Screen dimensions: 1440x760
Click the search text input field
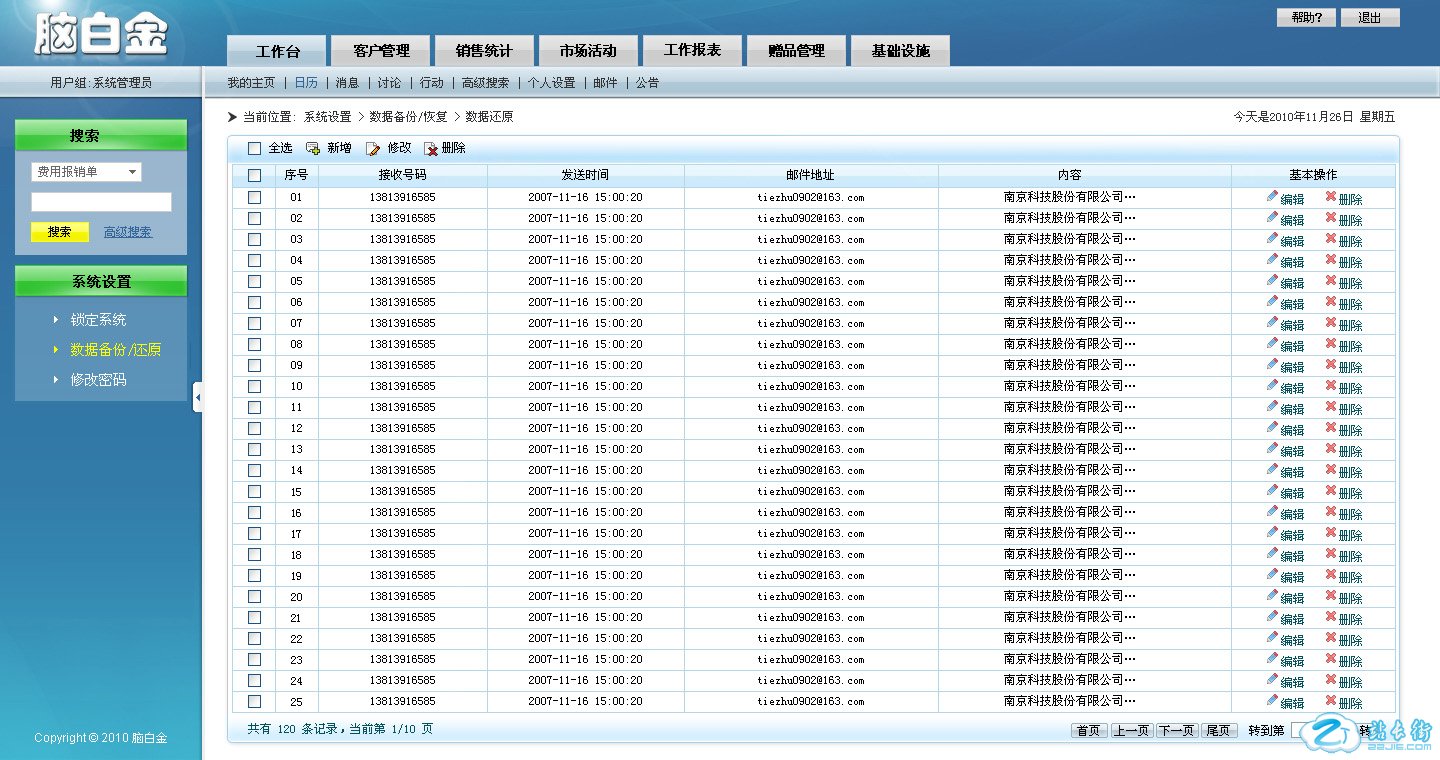click(x=101, y=202)
